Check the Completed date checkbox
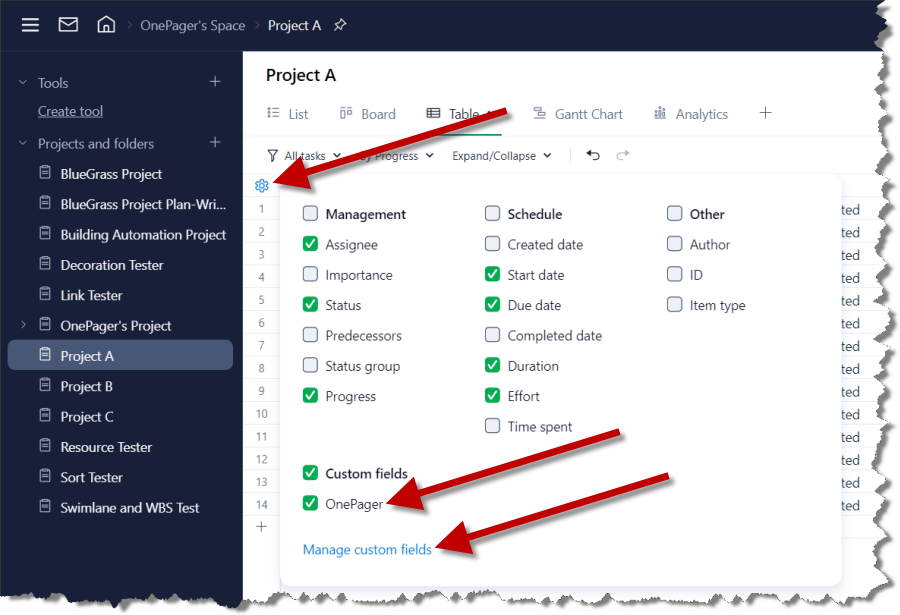 492,335
